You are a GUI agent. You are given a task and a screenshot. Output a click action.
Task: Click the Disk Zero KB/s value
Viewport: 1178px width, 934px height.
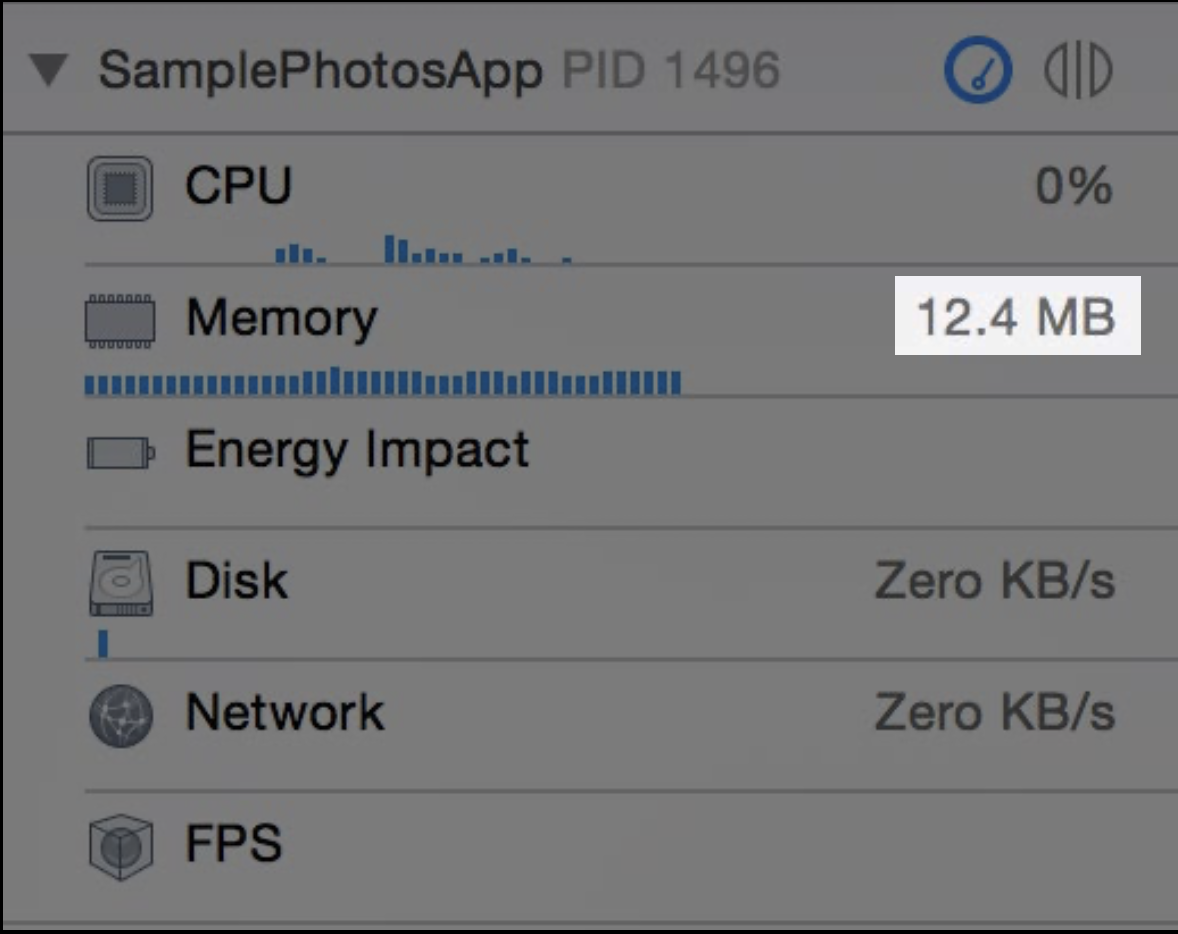995,581
